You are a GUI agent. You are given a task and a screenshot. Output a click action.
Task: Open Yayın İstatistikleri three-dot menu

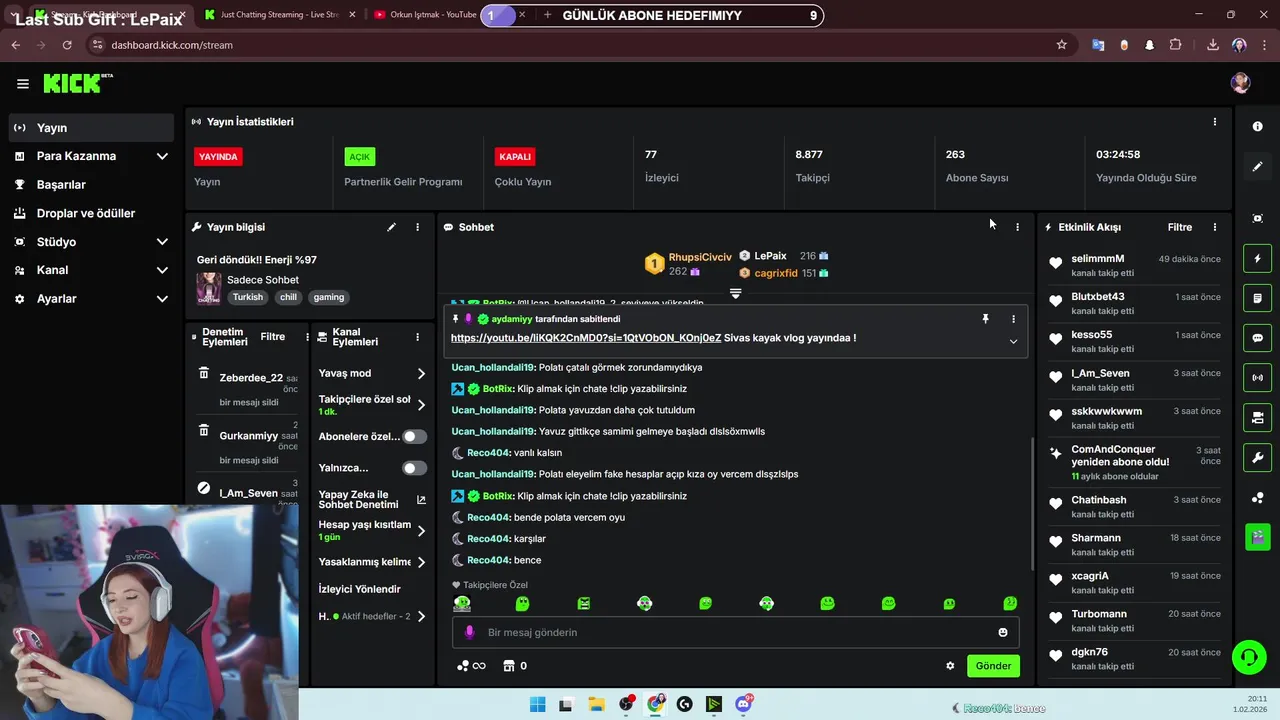(1215, 122)
